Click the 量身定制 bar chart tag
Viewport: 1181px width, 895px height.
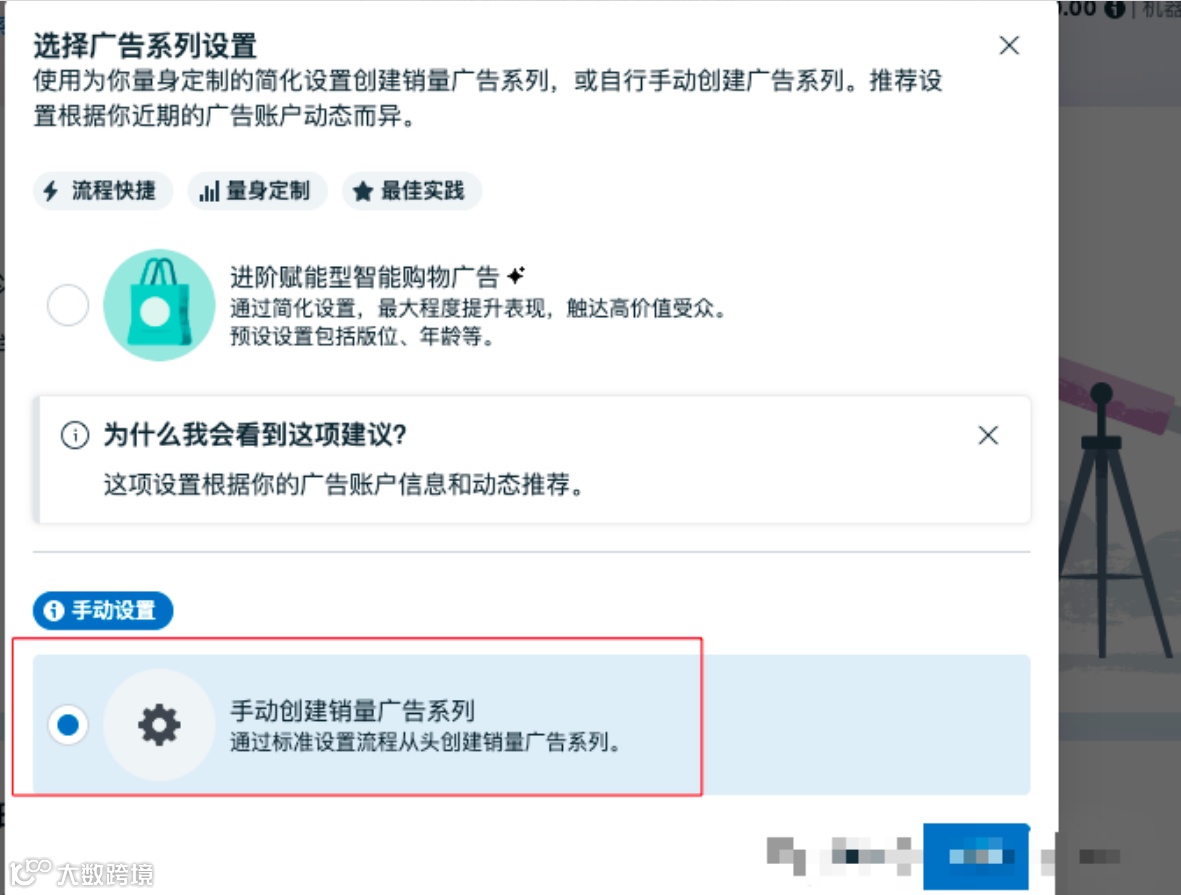pos(257,191)
